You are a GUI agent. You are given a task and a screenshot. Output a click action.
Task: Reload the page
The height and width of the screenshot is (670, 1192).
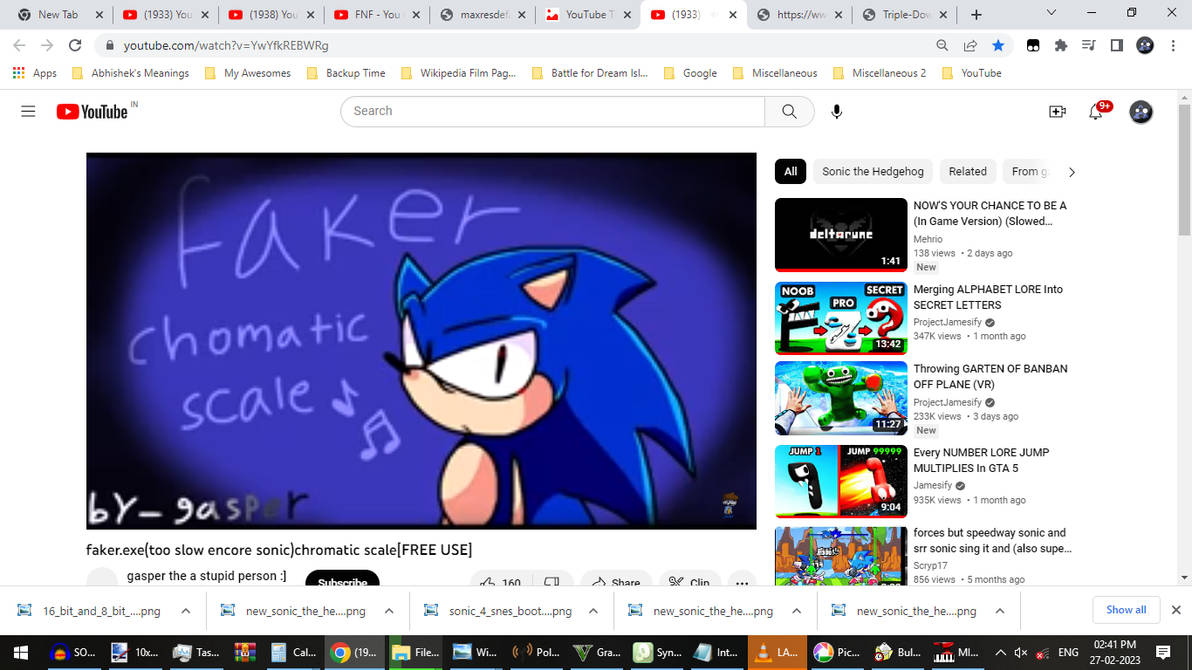[74, 46]
